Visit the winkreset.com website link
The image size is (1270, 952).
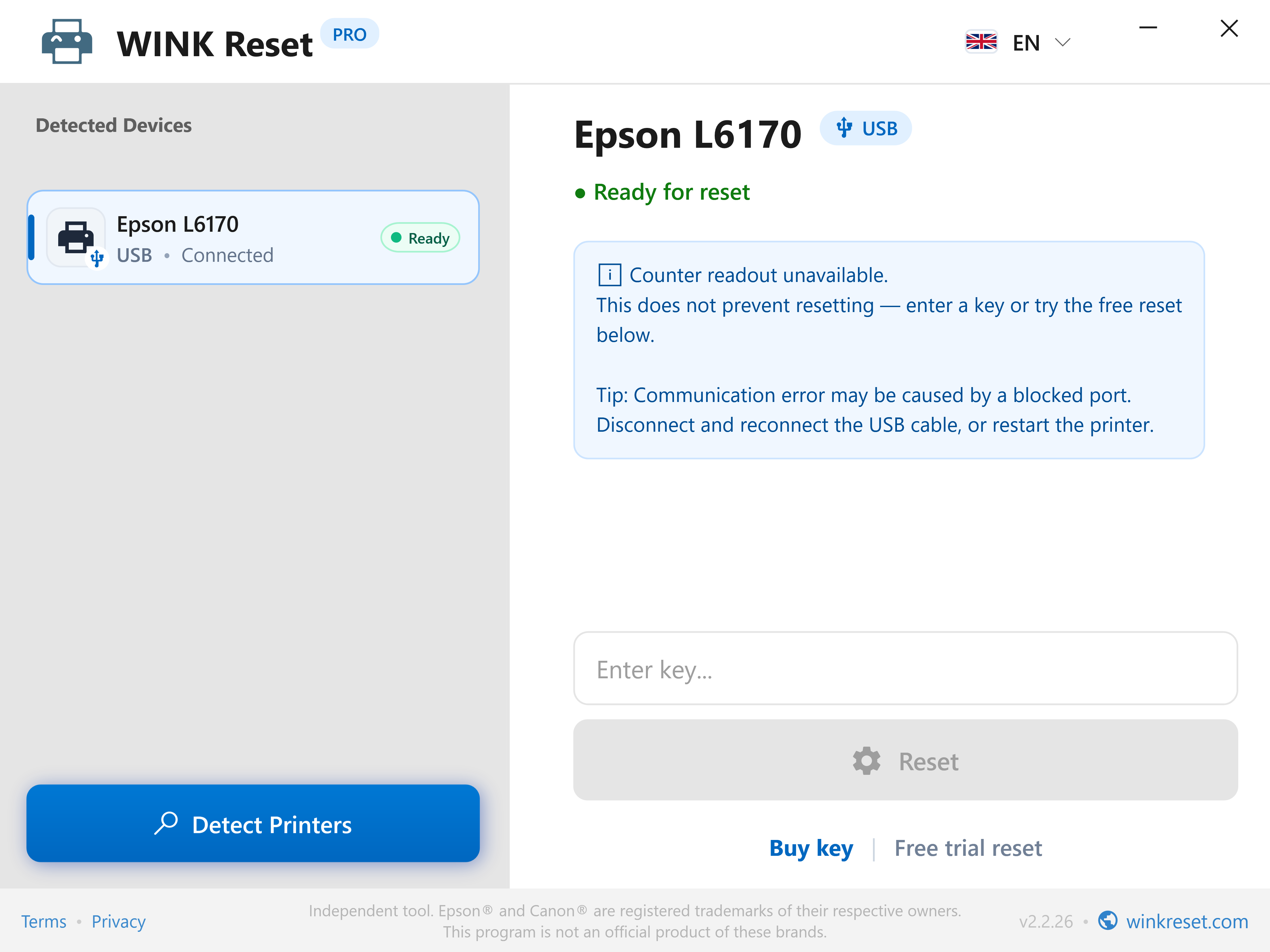point(1187,922)
